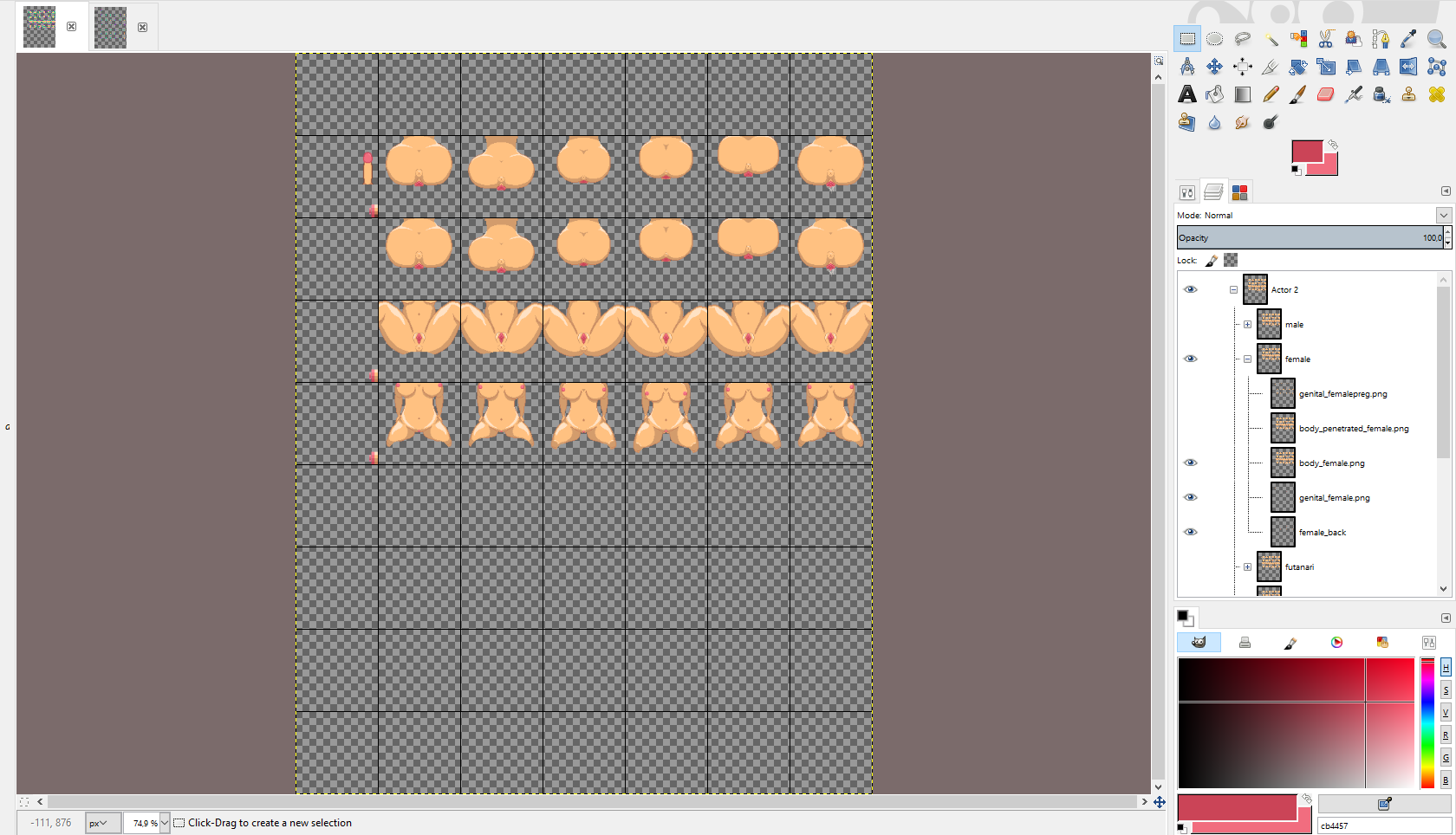The height and width of the screenshot is (835, 1456).
Task: Select the Airbrush tool
Action: pos(1354,94)
